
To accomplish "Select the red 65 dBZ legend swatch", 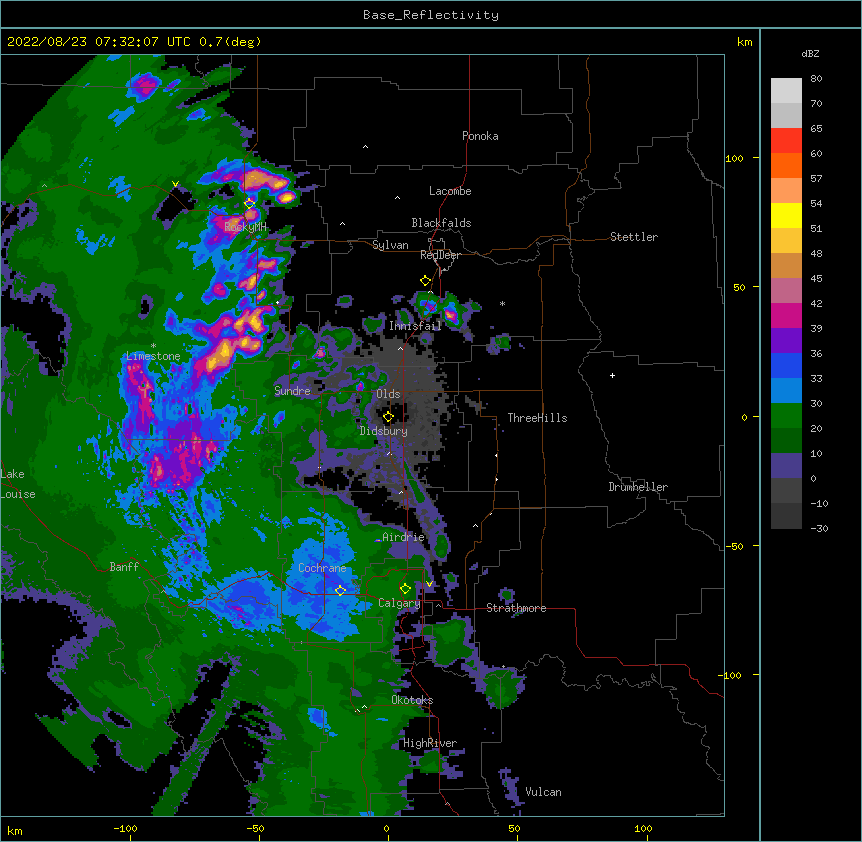I will (x=786, y=141).
